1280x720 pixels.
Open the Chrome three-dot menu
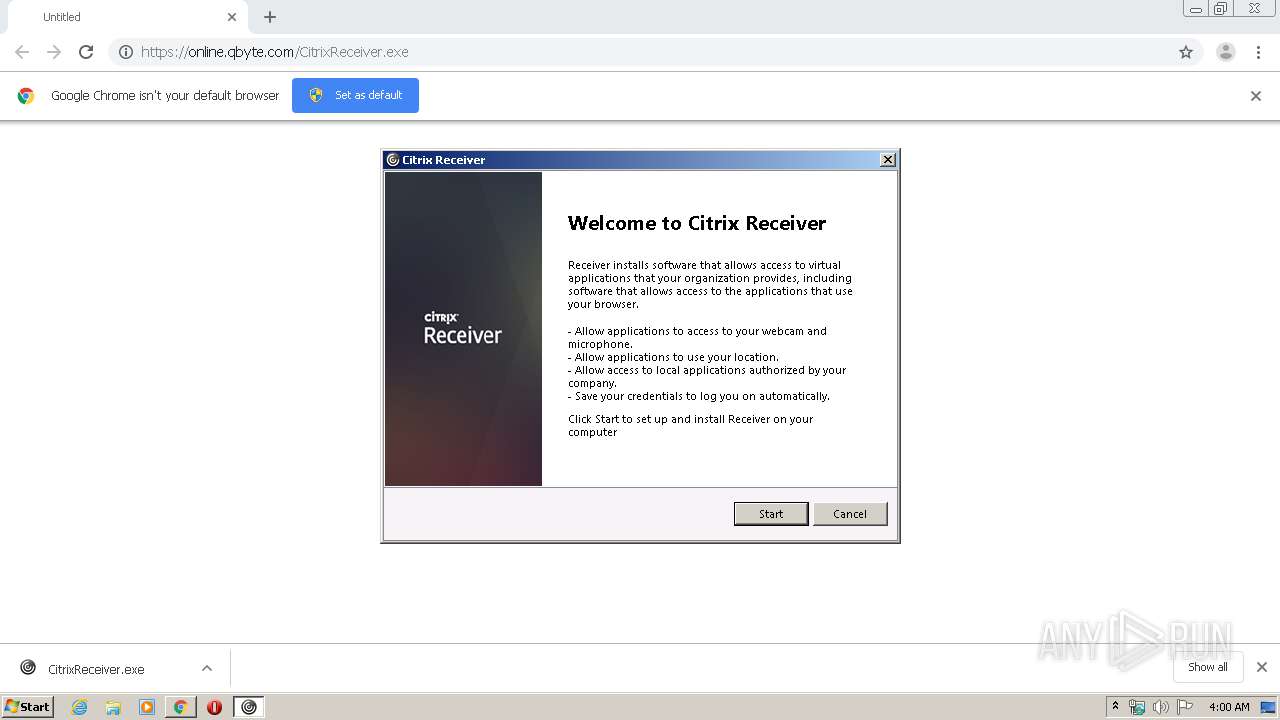[x=1259, y=52]
